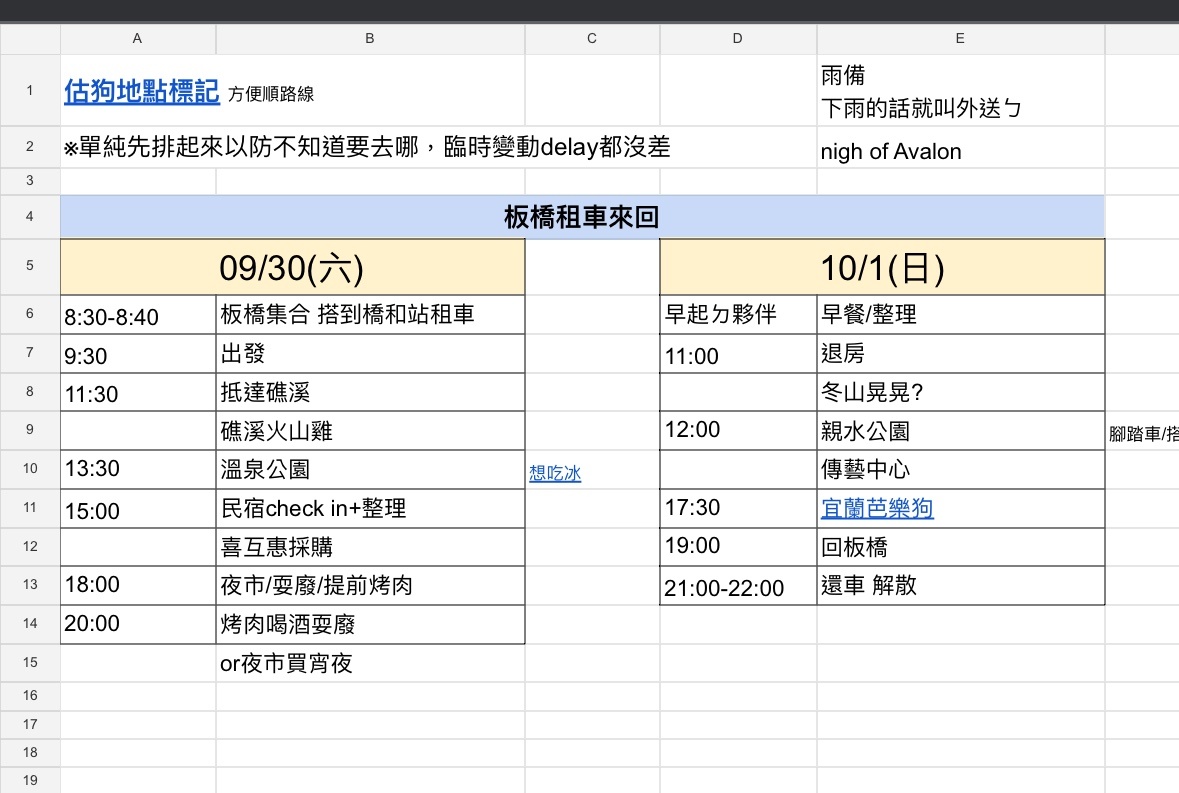Image resolution: width=1179 pixels, height=793 pixels.
Task: Select column B header
Action: [370, 38]
